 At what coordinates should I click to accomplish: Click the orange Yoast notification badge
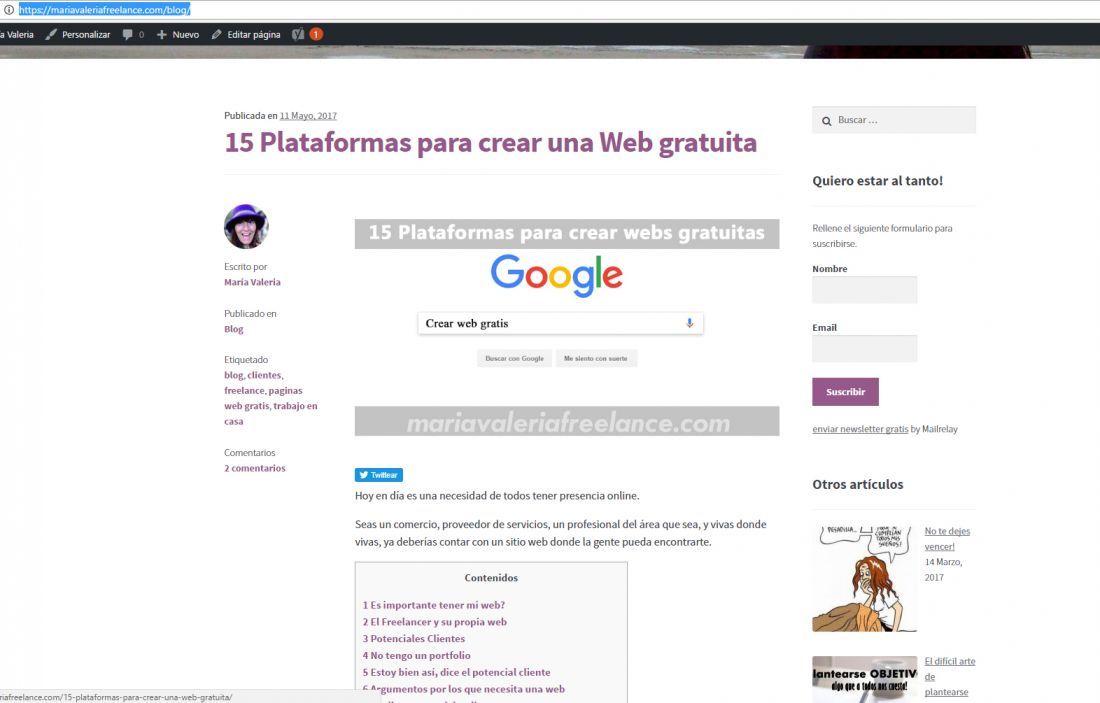tap(316, 34)
